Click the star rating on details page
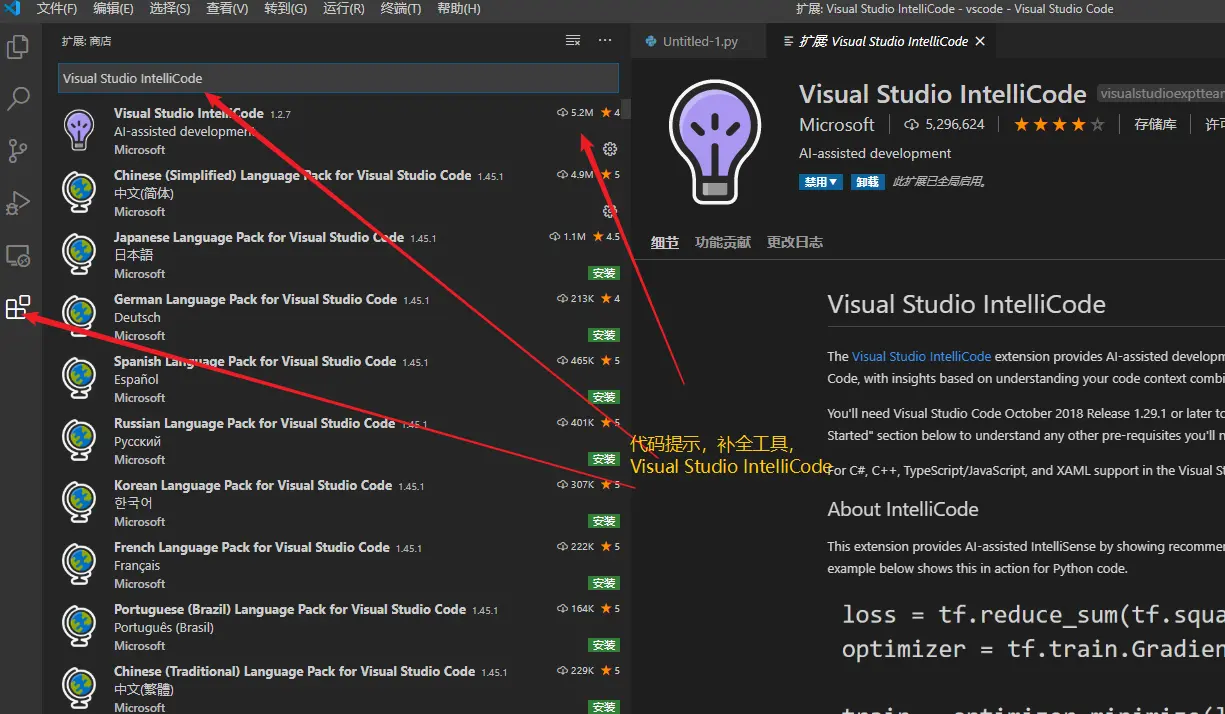Image resolution: width=1225 pixels, height=714 pixels. tap(1059, 125)
